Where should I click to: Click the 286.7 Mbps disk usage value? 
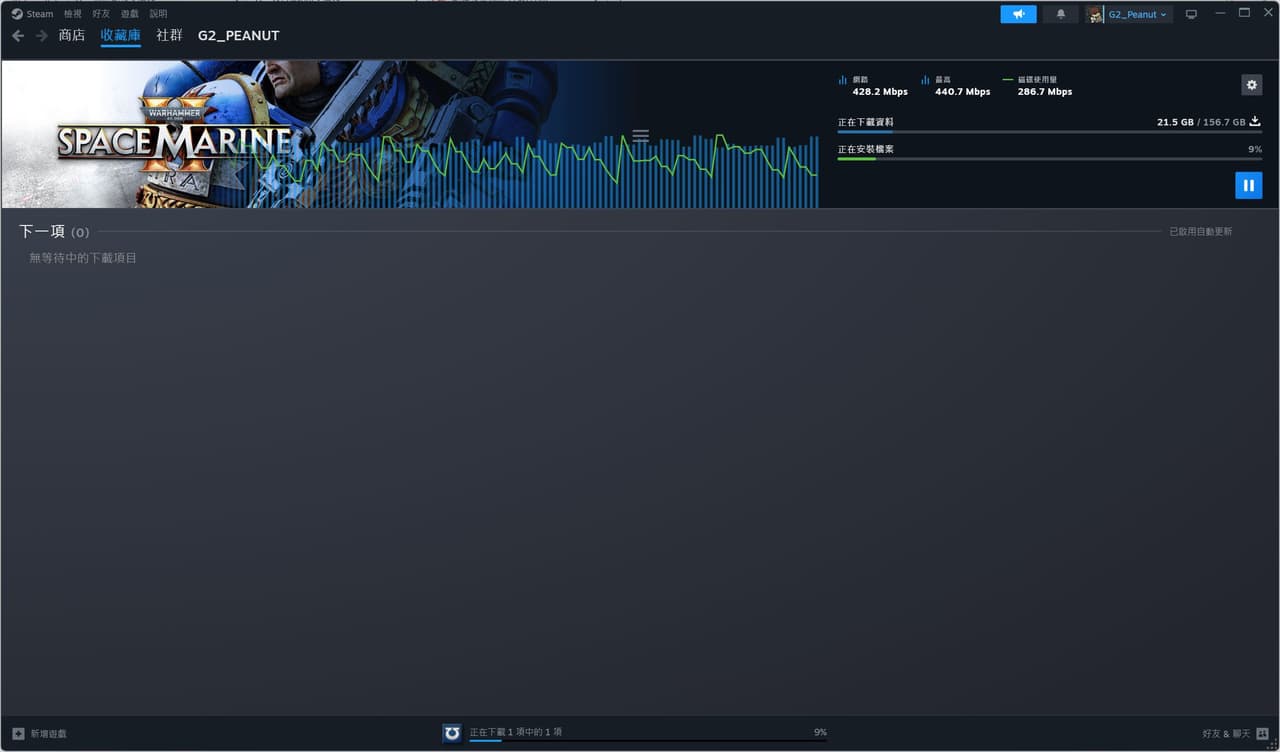pyautogui.click(x=1045, y=92)
